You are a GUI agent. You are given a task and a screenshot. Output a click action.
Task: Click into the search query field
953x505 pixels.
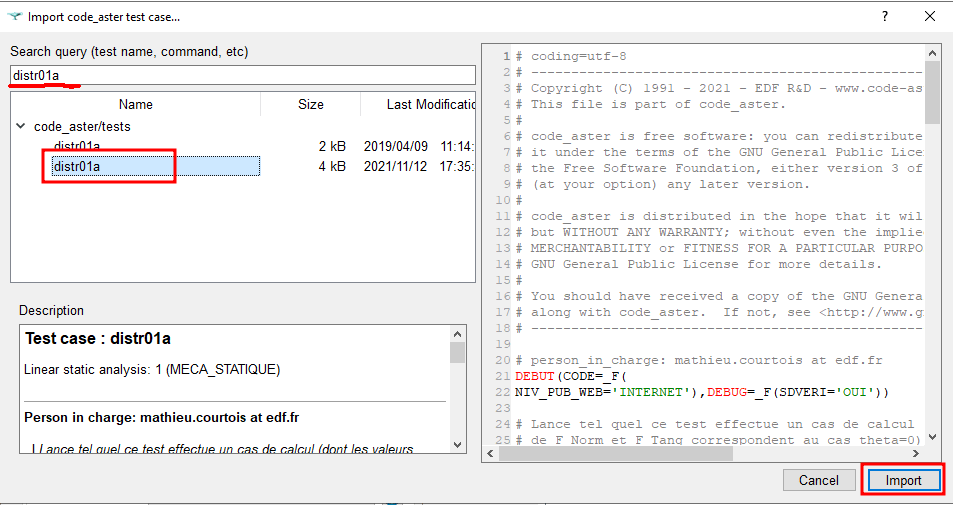[x=242, y=76]
